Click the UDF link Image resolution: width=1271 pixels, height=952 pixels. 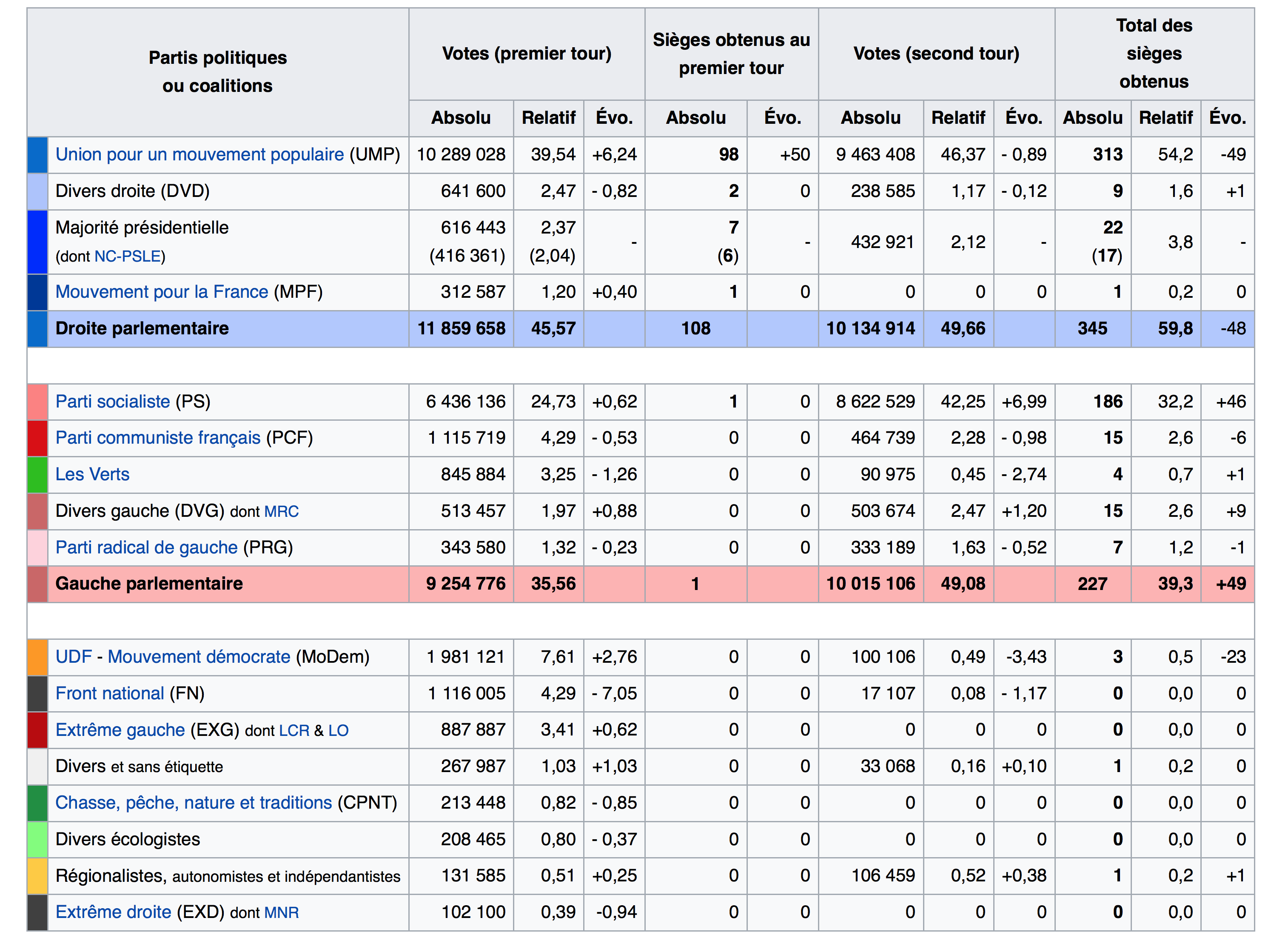click(x=74, y=657)
